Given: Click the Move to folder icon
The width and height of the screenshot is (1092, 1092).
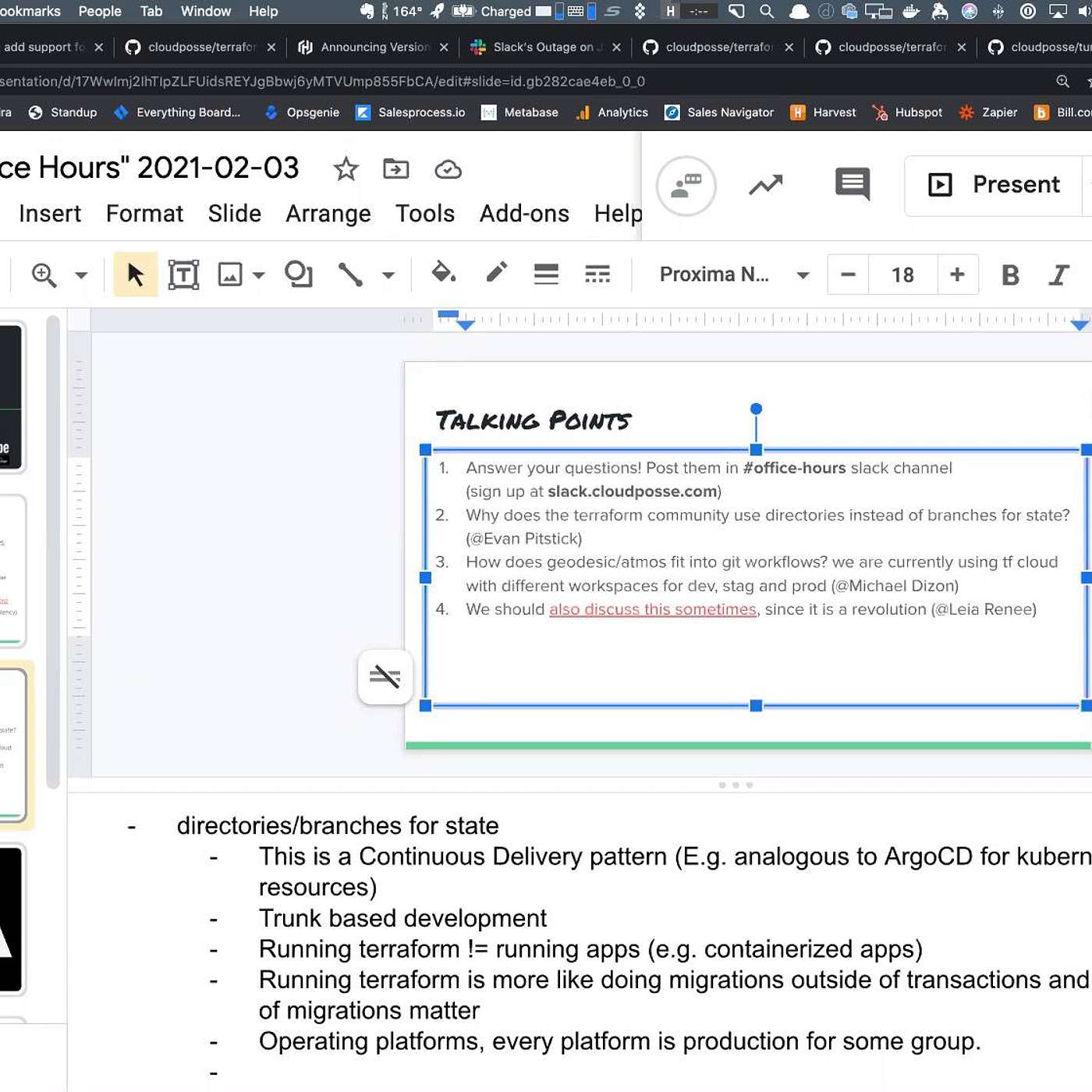Looking at the screenshot, I should (x=396, y=168).
